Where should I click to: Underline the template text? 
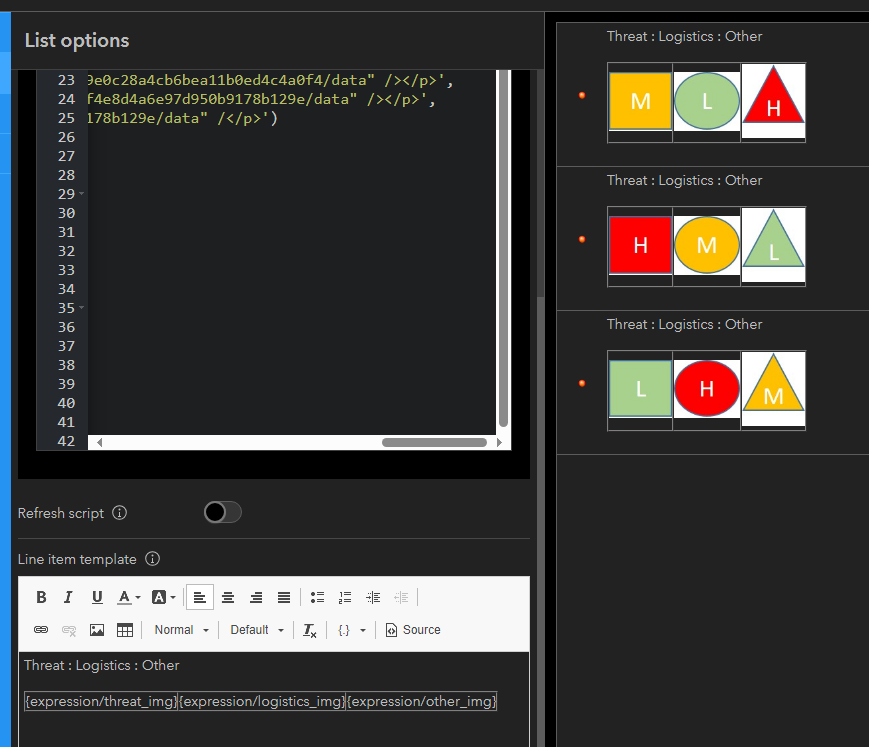pyautogui.click(x=97, y=597)
